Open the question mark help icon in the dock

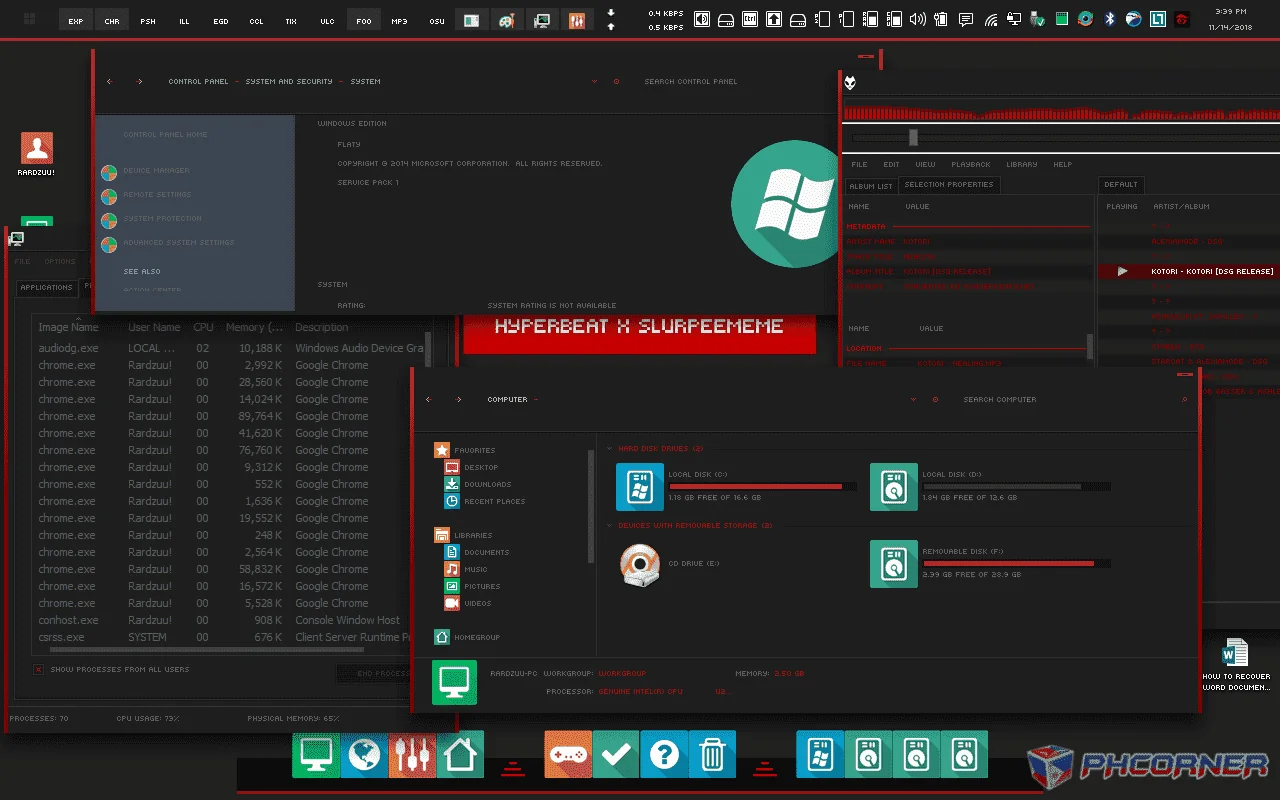[x=664, y=754]
